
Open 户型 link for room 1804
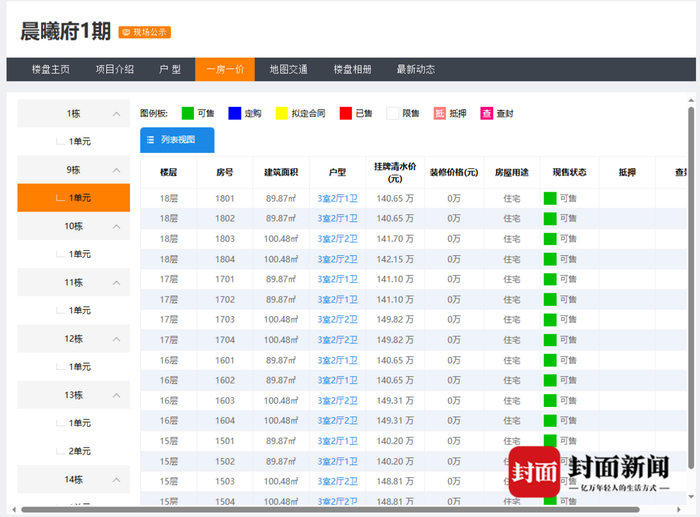338,259
